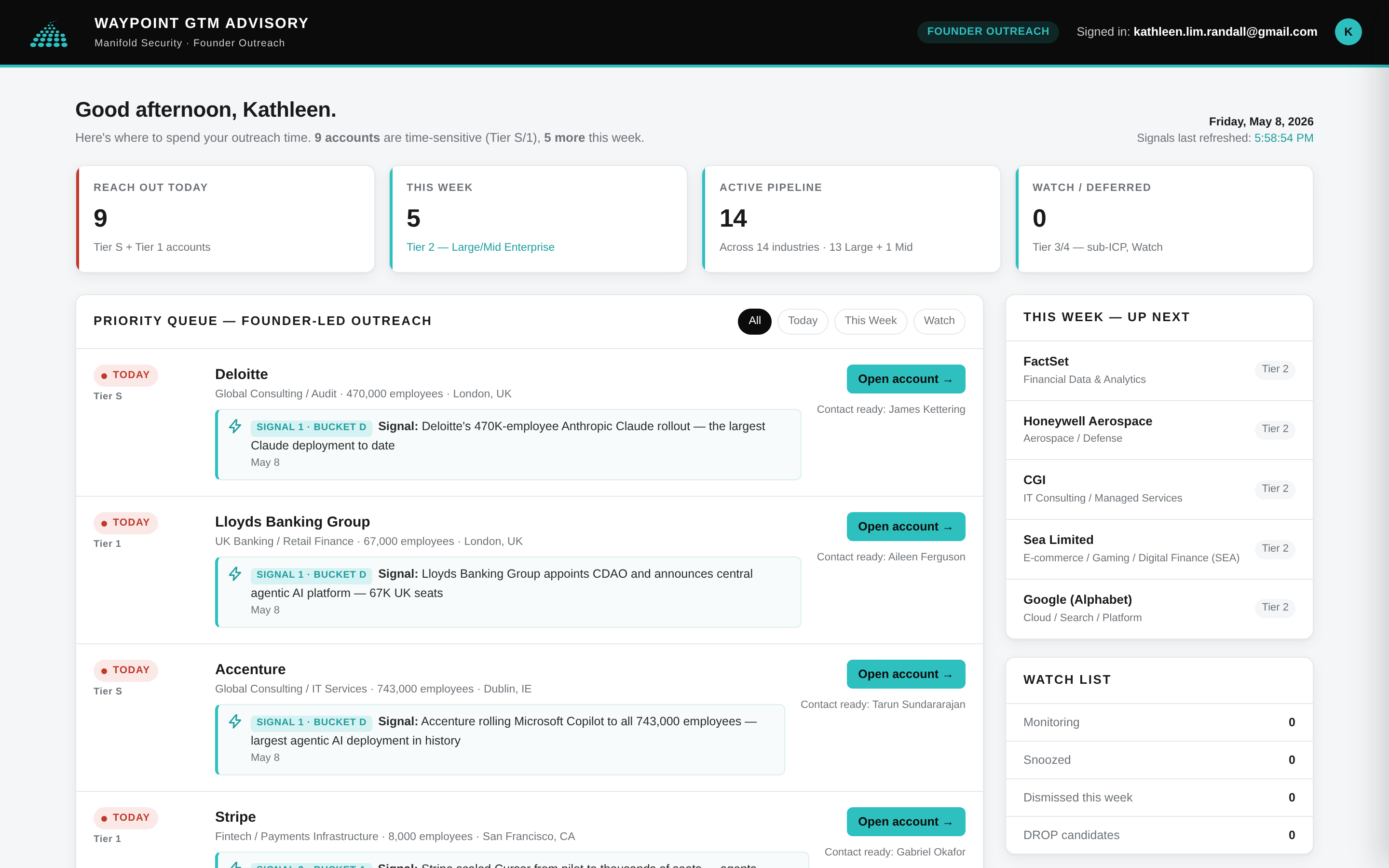Click the Accenture Copilot signal card
Viewport: 1389px width, 868px height.
(x=500, y=739)
